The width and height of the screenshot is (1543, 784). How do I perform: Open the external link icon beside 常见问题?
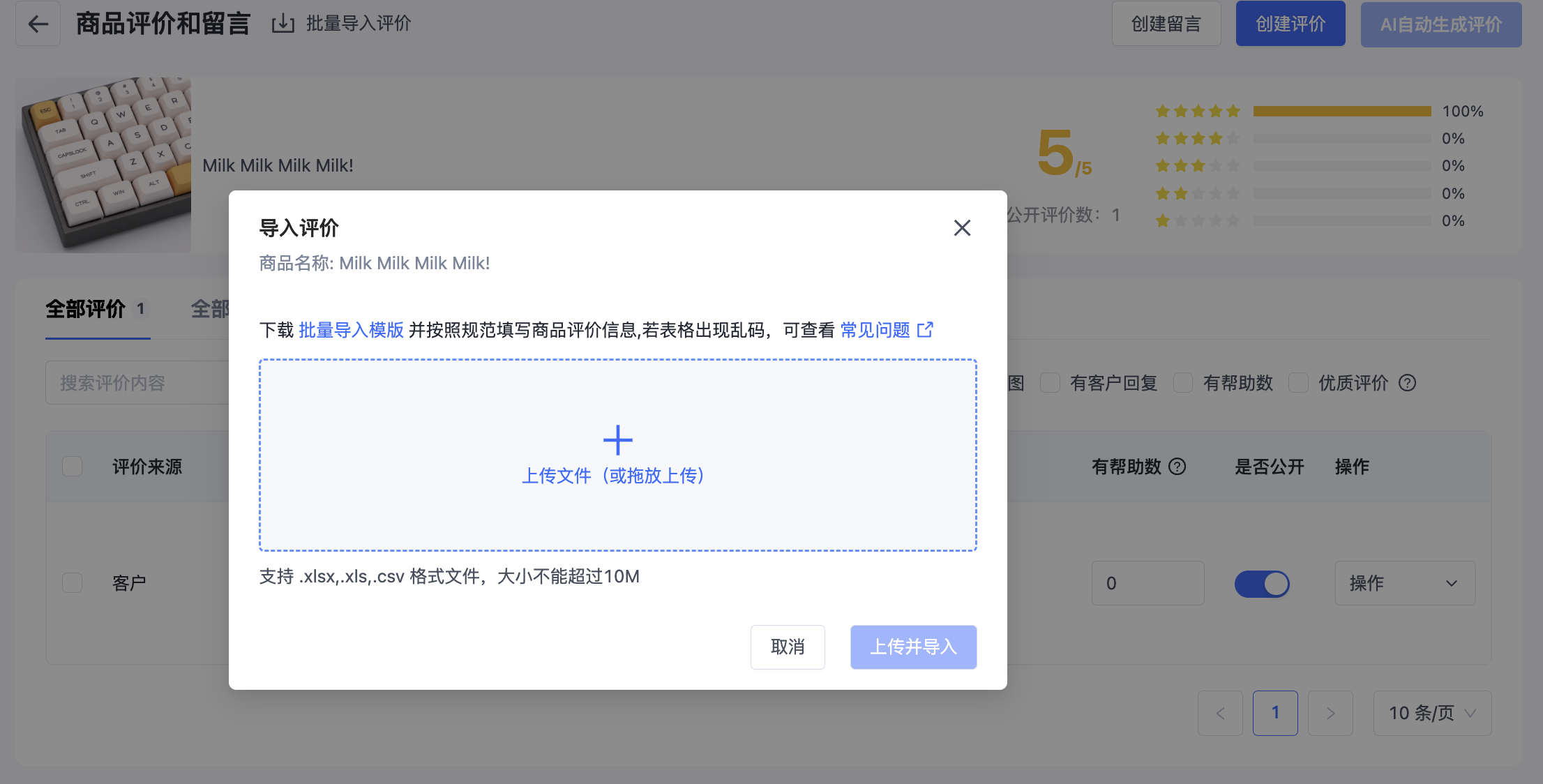pyautogui.click(x=925, y=330)
